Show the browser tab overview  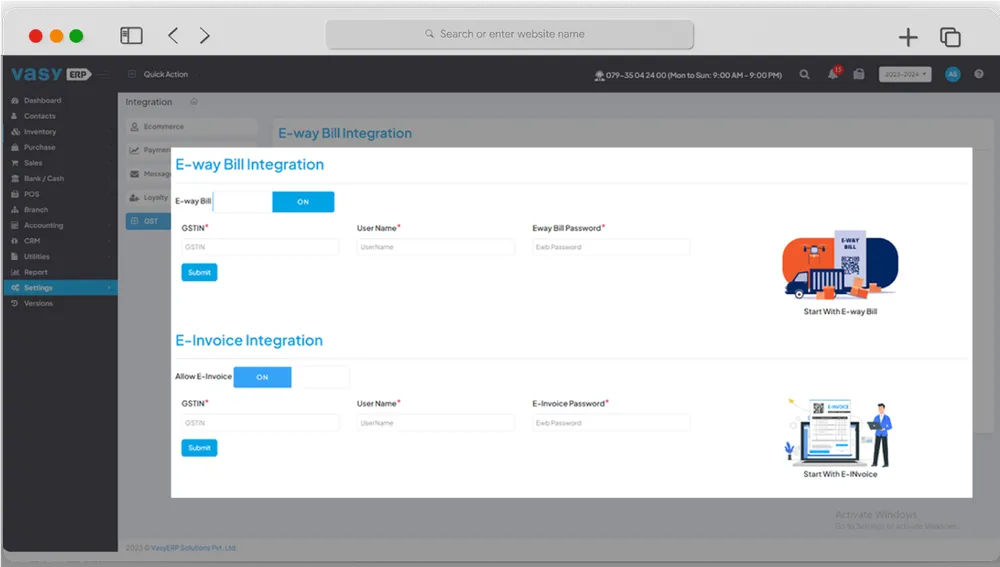coord(950,37)
